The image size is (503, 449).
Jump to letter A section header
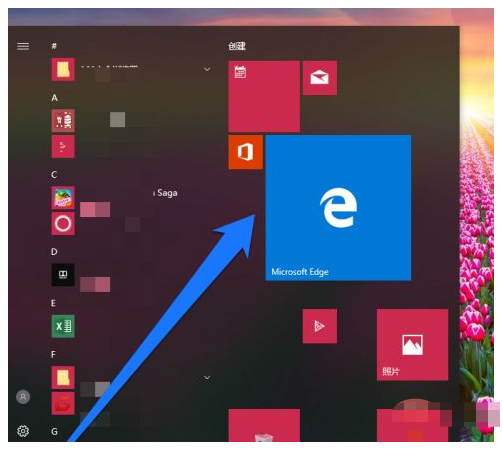55,98
